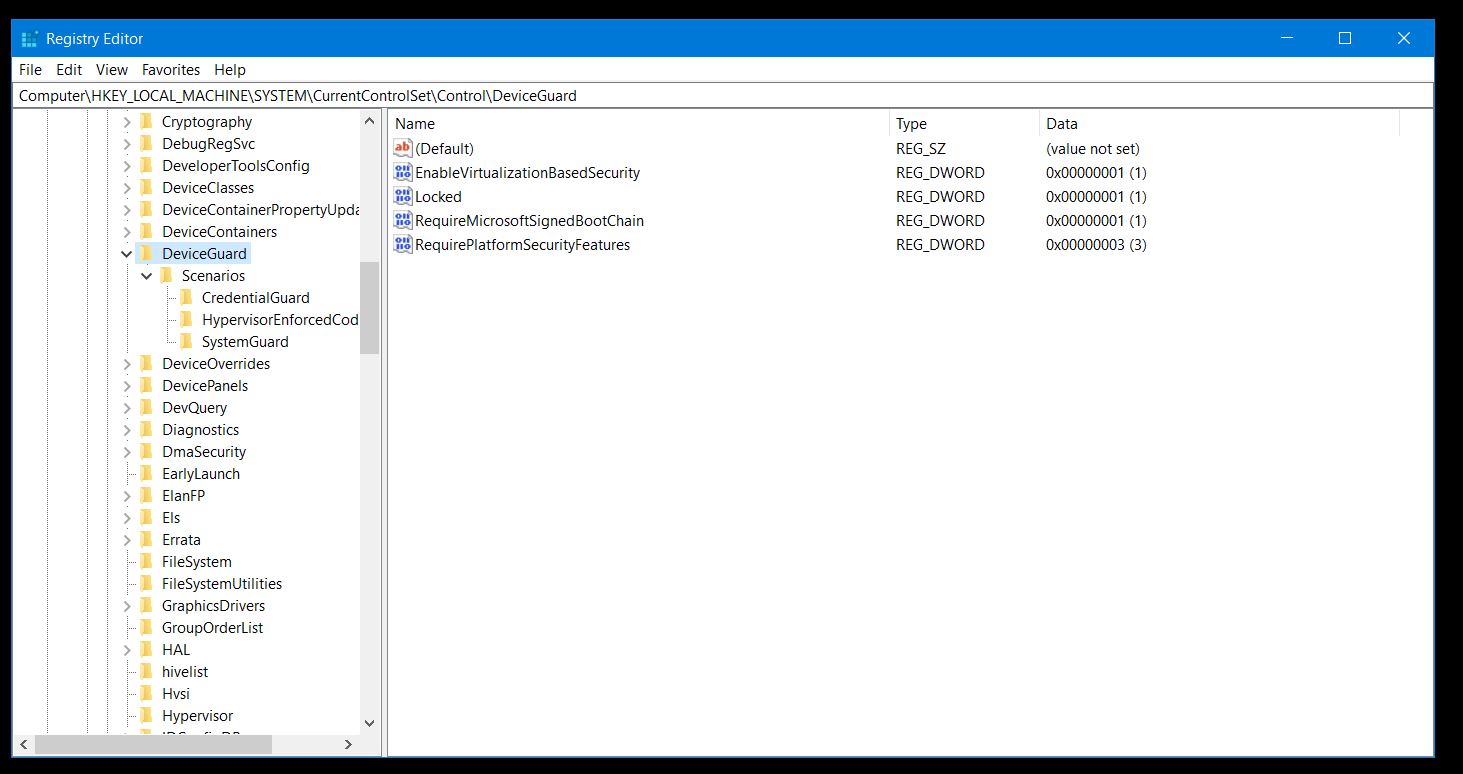
Task: Sort values by the Type column header
Action: click(964, 124)
